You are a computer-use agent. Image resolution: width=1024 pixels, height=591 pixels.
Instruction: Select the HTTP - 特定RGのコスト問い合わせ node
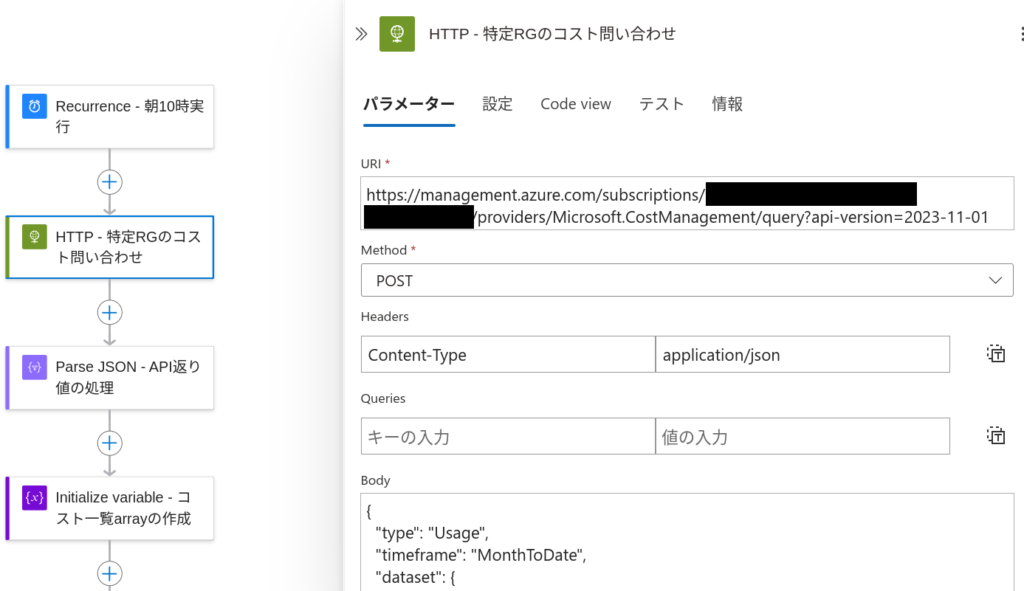coord(110,247)
